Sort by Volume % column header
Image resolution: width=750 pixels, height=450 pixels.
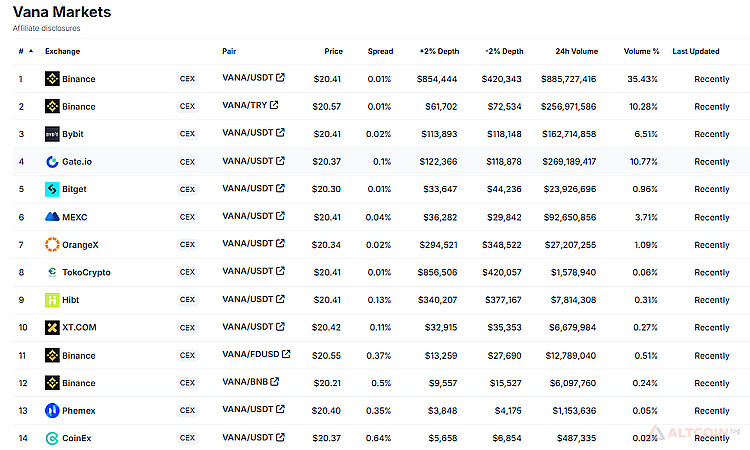[x=641, y=51]
